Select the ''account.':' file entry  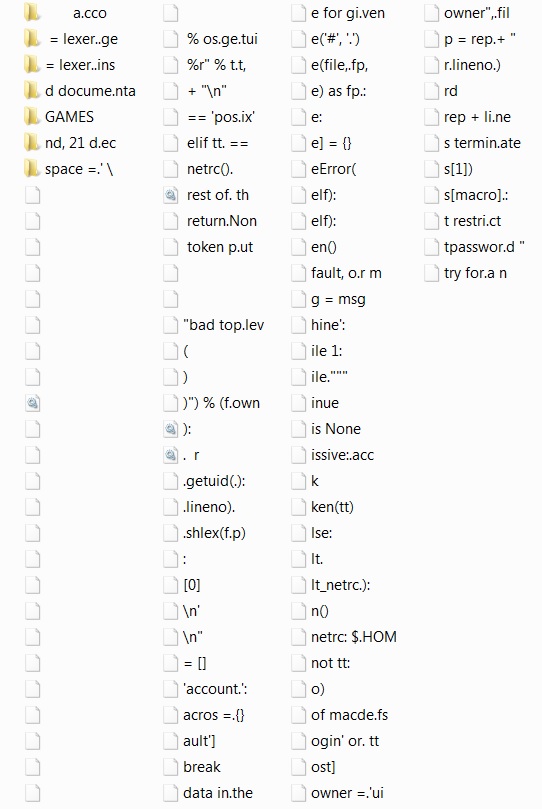(x=215, y=689)
